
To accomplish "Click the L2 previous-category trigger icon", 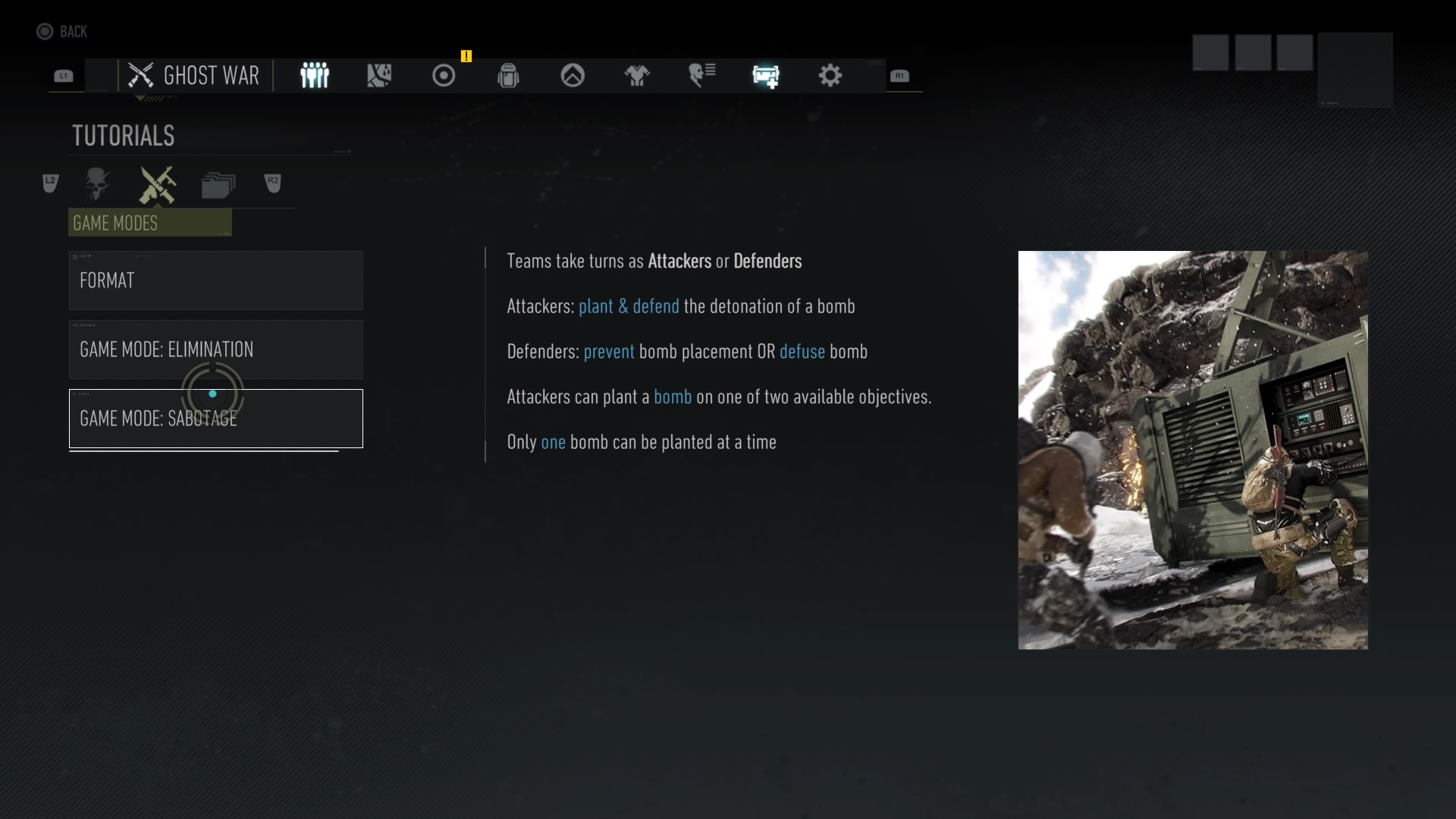I will click(x=50, y=183).
